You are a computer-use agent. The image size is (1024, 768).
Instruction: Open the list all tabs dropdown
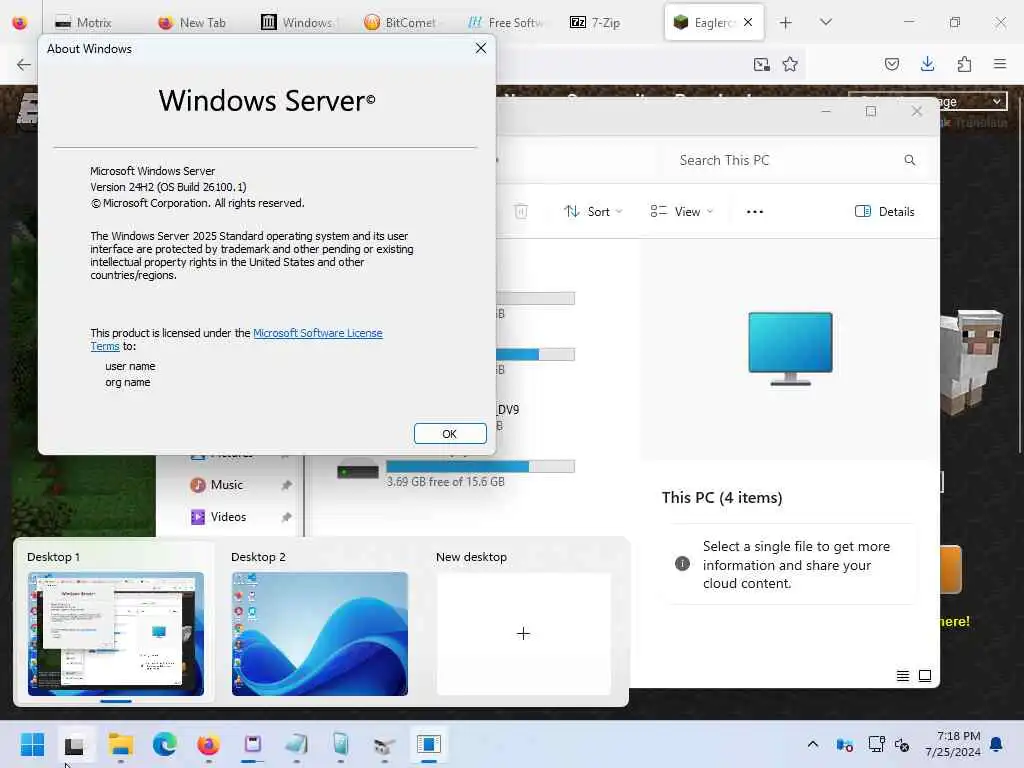click(826, 22)
